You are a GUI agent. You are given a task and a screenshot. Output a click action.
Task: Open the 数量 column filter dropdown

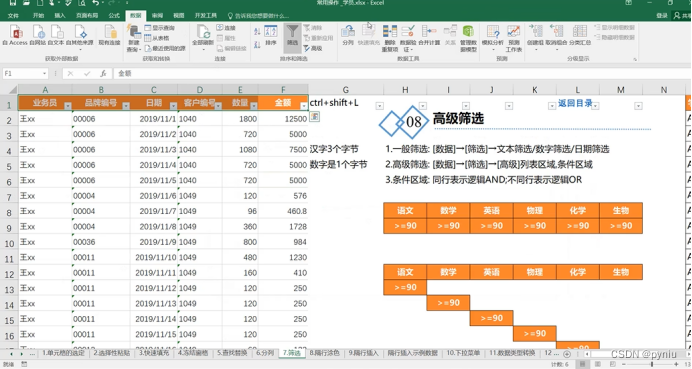(x=254, y=106)
